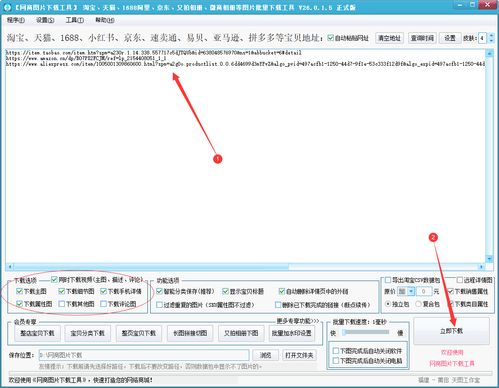
Task: Click the 立即下载 download button
Action: tap(452, 331)
